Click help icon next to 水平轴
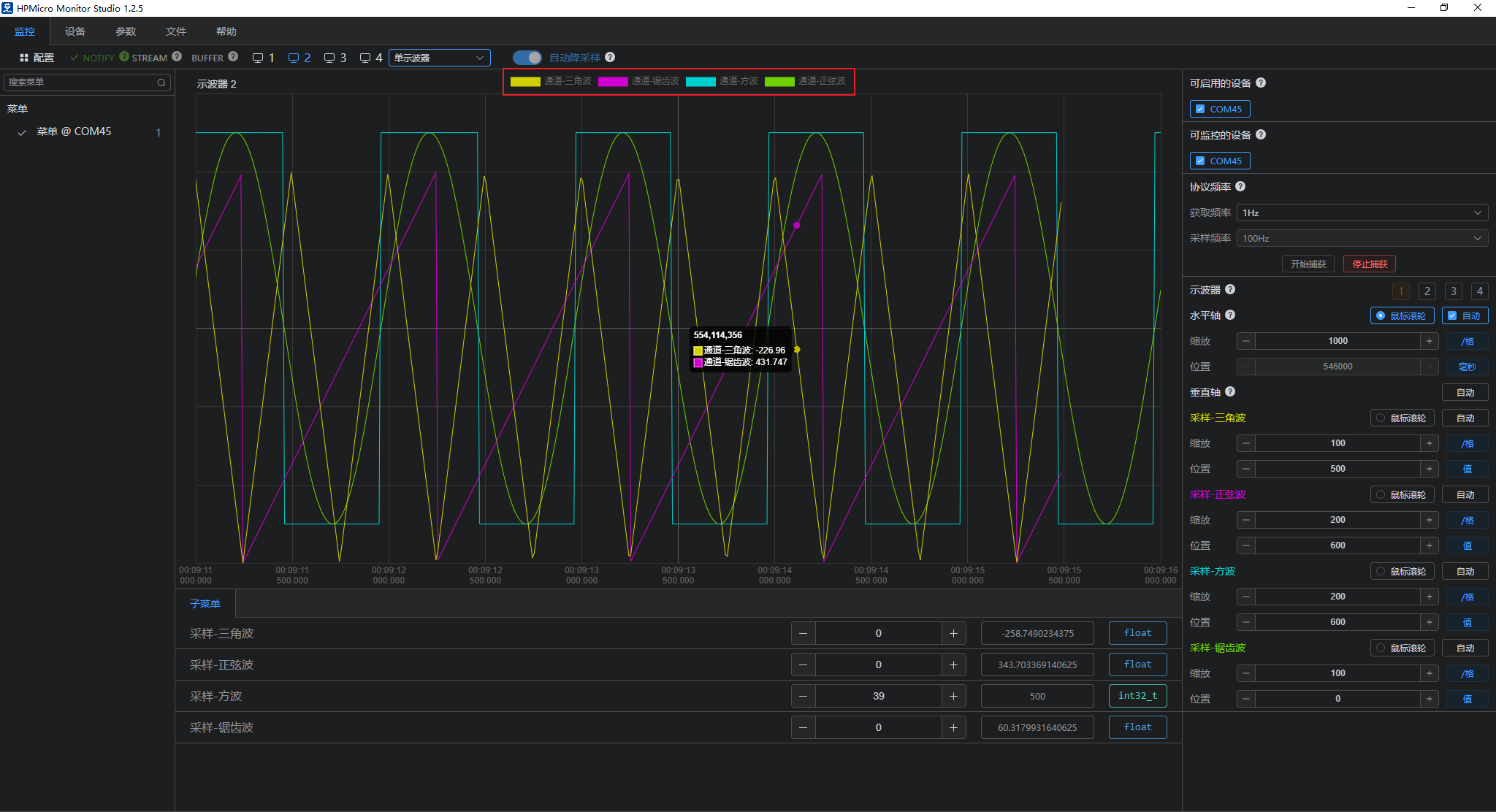Viewport: 1496px width, 812px height. coord(1230,315)
